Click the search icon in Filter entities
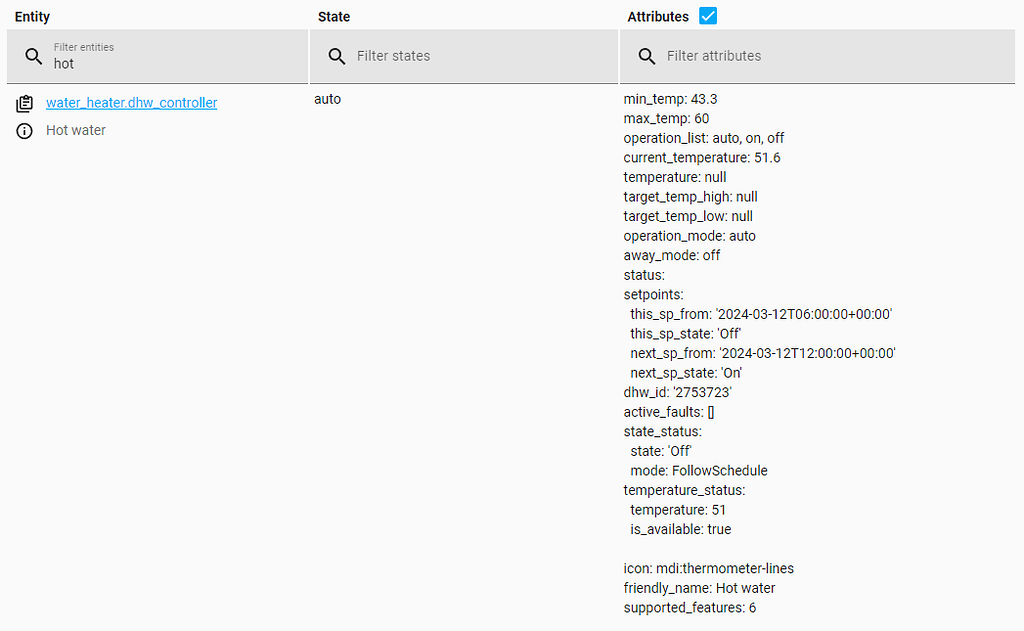This screenshot has width=1024, height=631. point(34,56)
